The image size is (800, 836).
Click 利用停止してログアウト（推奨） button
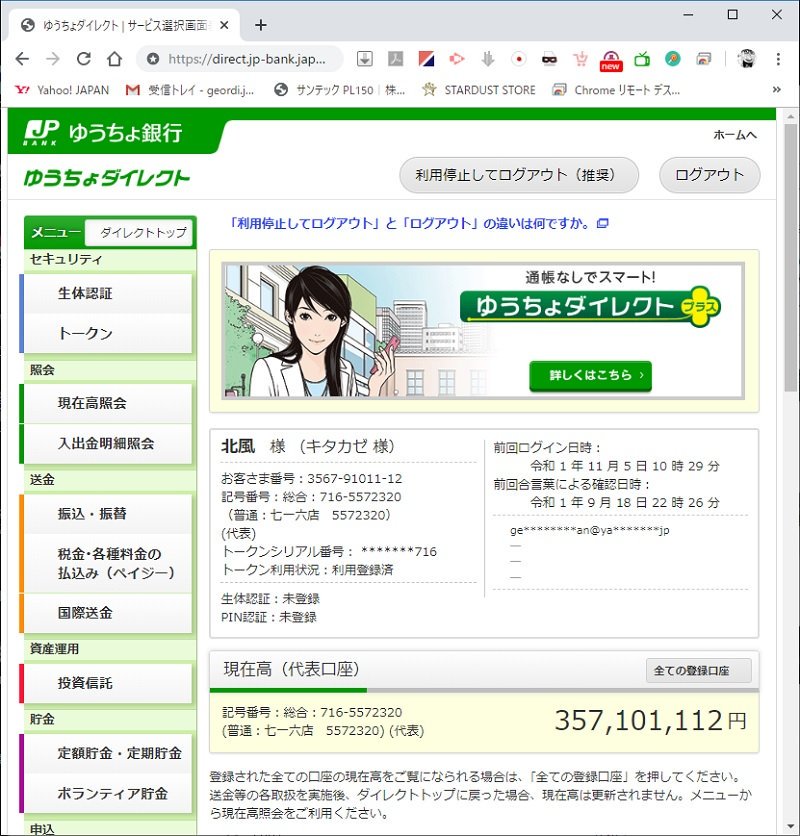pos(519,175)
